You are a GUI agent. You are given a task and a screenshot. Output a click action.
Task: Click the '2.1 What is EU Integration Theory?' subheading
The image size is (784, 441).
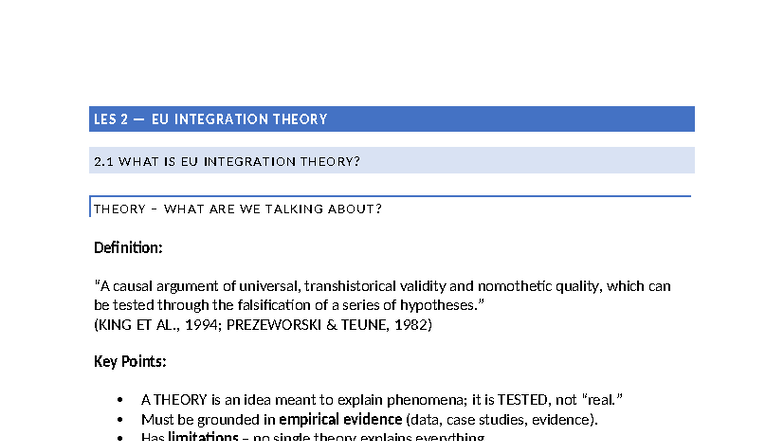227,162
